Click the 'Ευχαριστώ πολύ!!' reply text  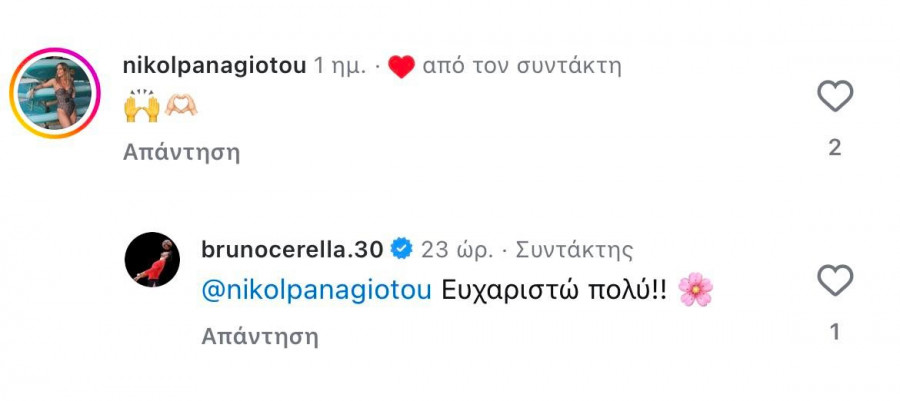[552, 290]
